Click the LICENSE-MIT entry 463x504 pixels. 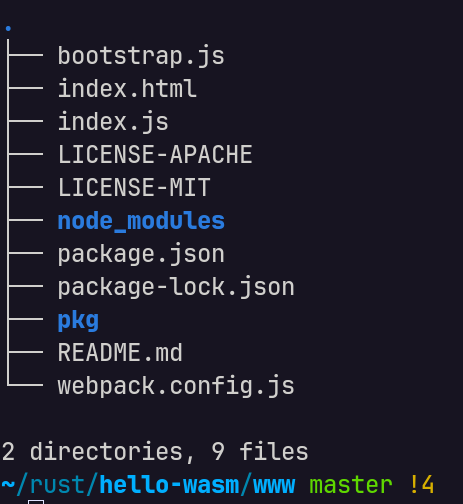(134, 187)
